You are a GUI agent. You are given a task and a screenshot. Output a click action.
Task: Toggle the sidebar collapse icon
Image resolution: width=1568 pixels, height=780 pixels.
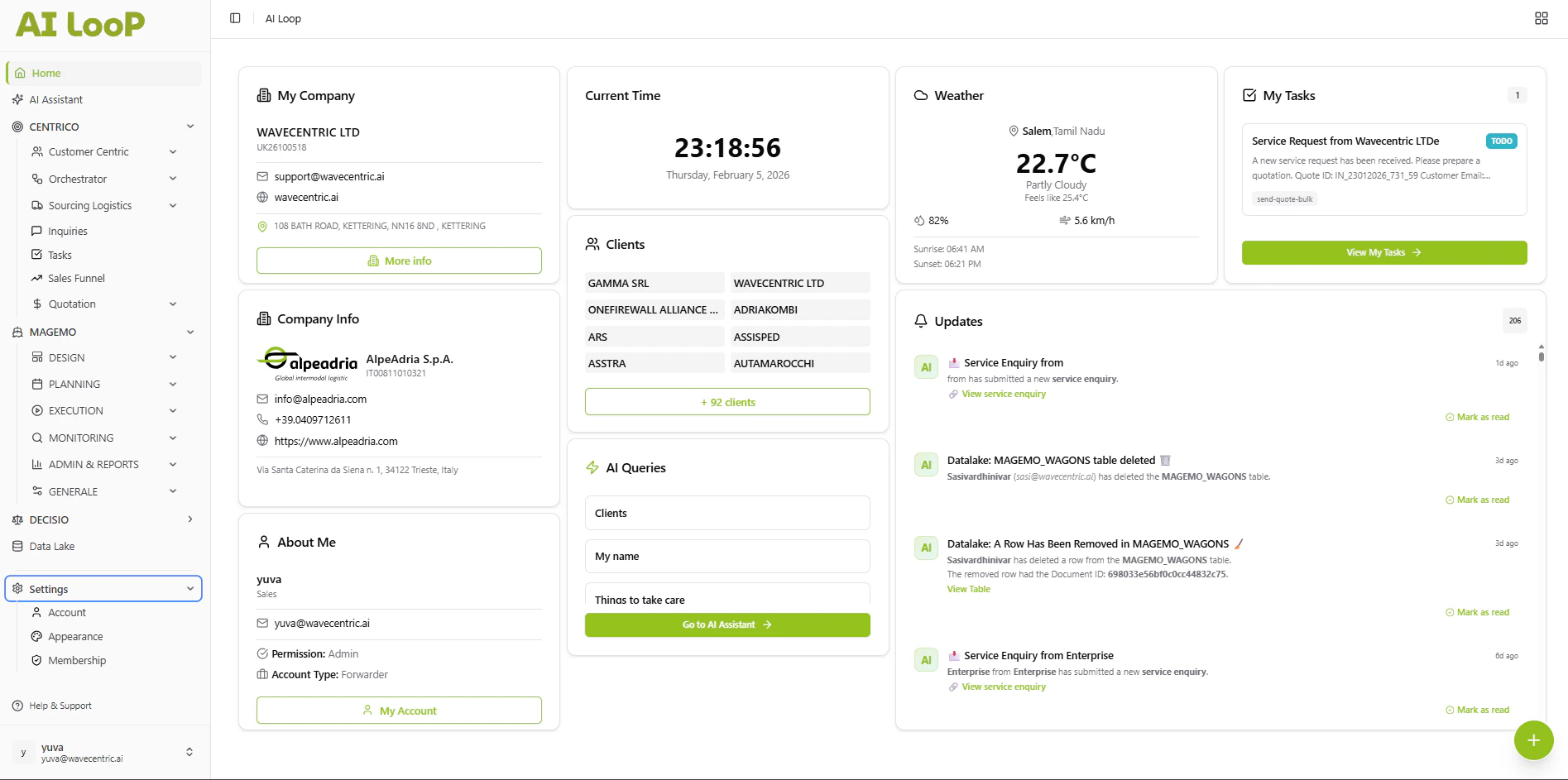(234, 17)
